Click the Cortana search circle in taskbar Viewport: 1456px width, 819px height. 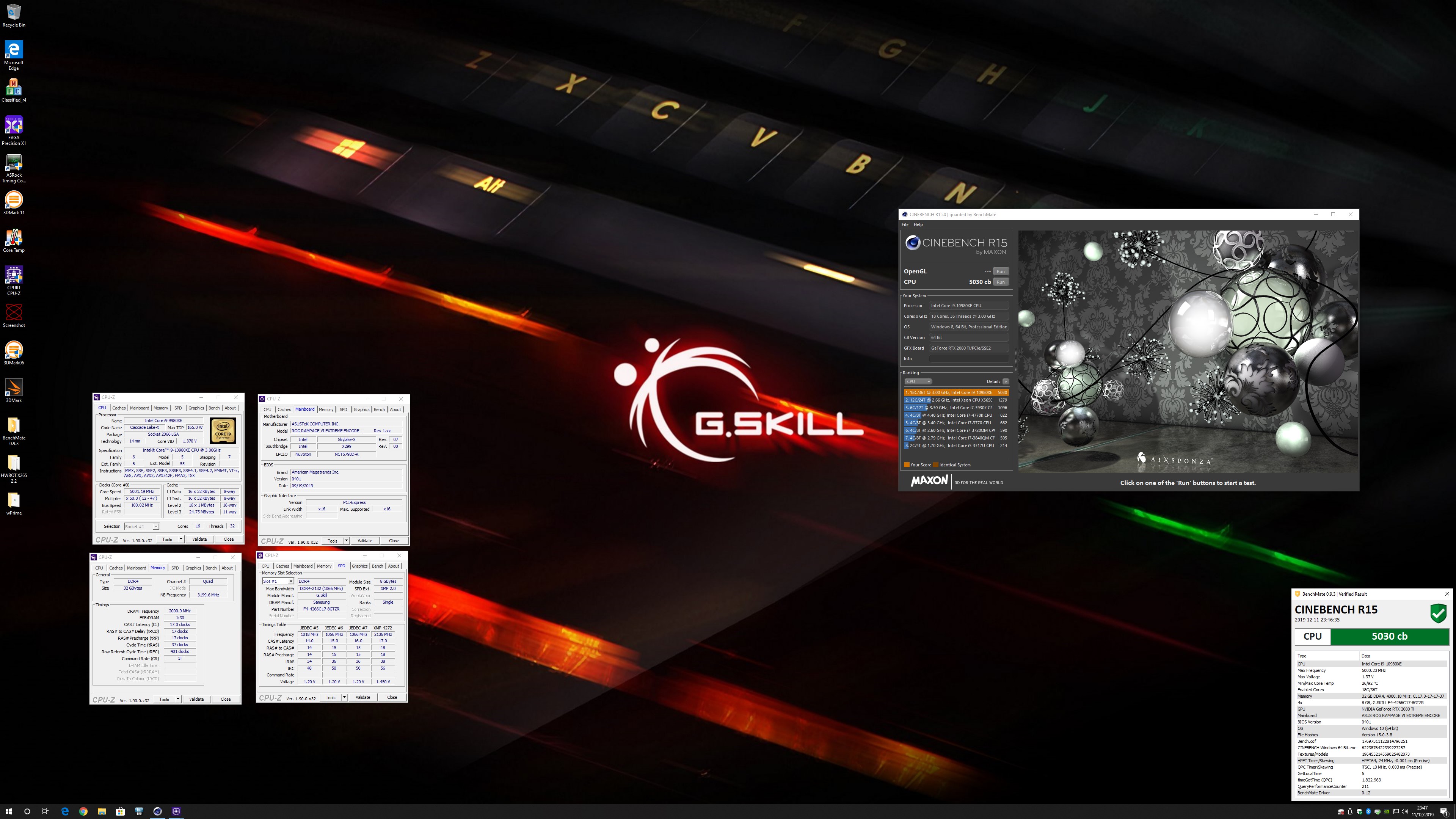(27, 811)
